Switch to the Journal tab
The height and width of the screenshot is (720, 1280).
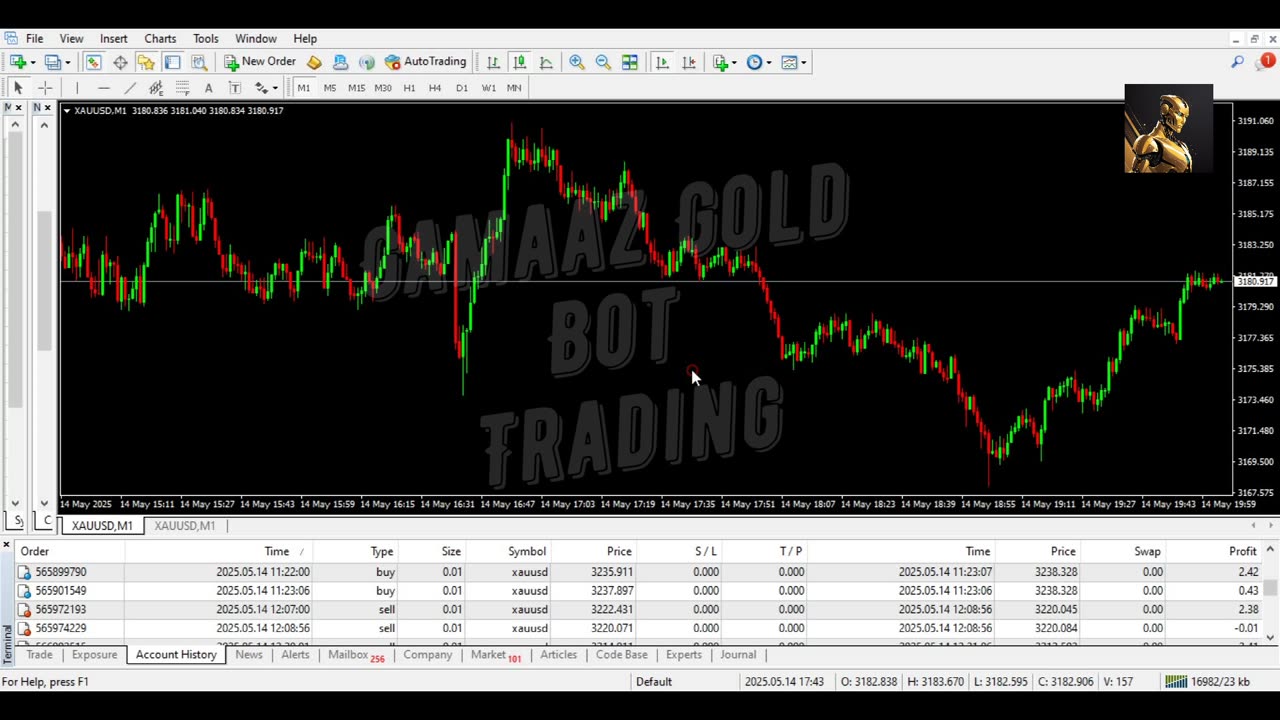pyautogui.click(x=738, y=654)
